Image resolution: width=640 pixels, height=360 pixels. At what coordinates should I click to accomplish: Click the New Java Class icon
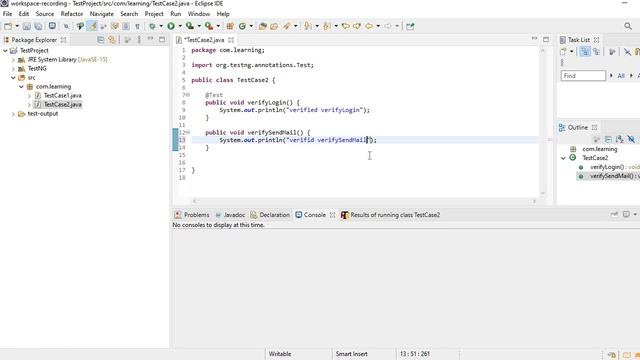click(x=242, y=26)
